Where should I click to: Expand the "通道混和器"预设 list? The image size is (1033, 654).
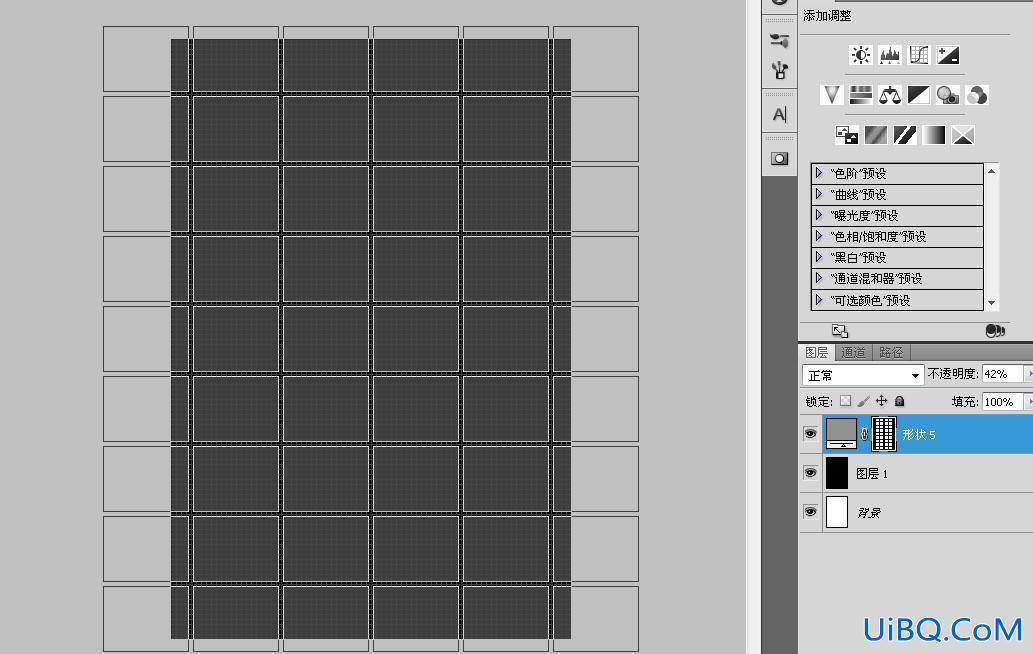(x=819, y=278)
